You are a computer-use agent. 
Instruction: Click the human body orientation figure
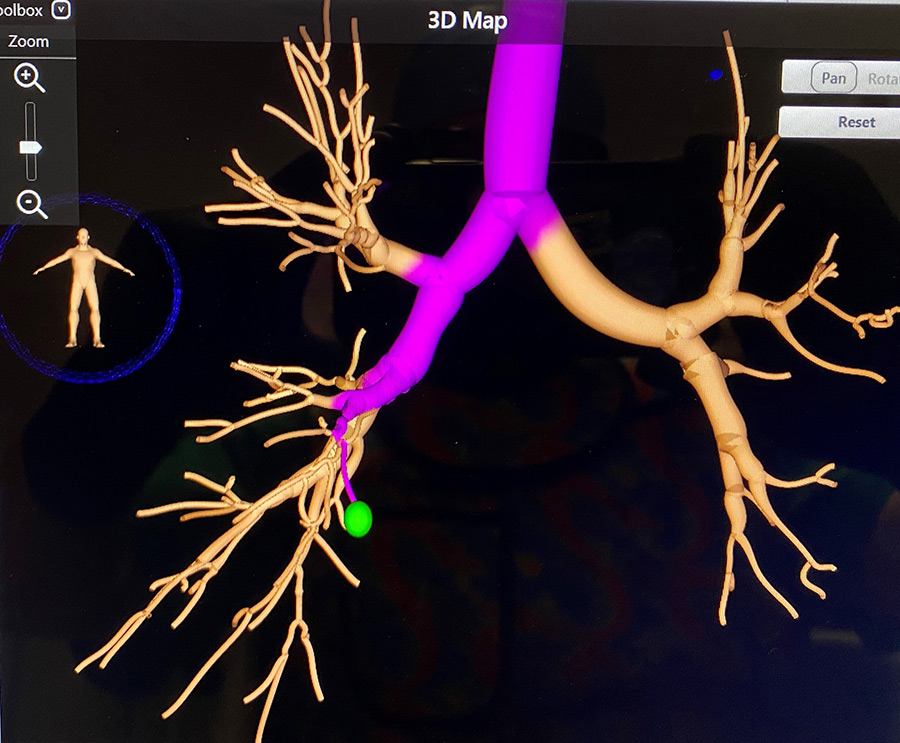pos(84,286)
